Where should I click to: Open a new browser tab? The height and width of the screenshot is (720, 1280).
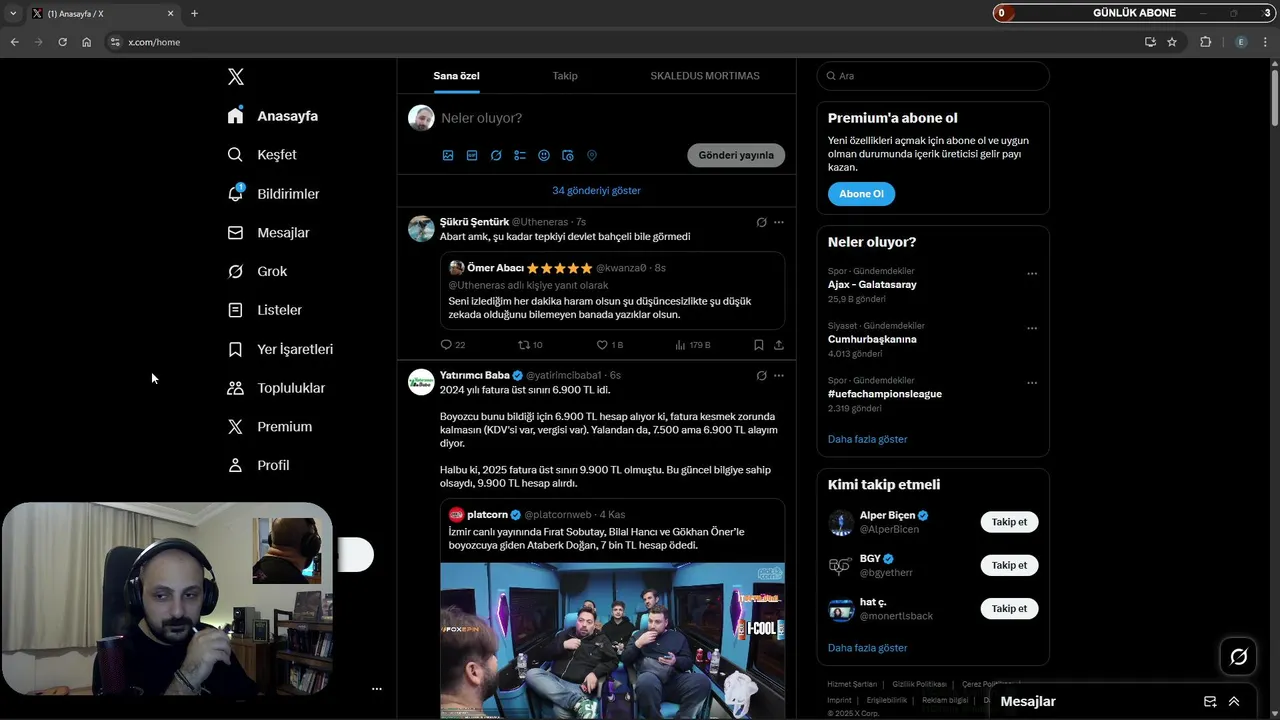coord(194,14)
